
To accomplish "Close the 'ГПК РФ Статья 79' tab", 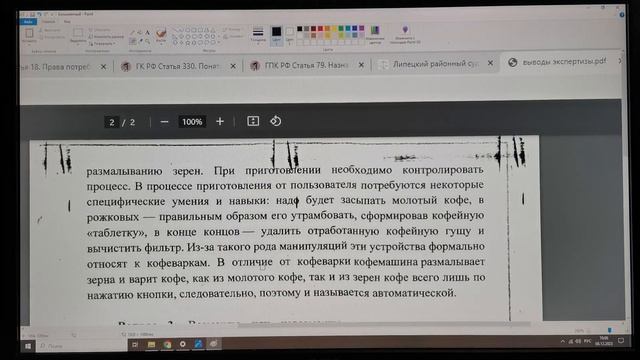I will tap(361, 65).
